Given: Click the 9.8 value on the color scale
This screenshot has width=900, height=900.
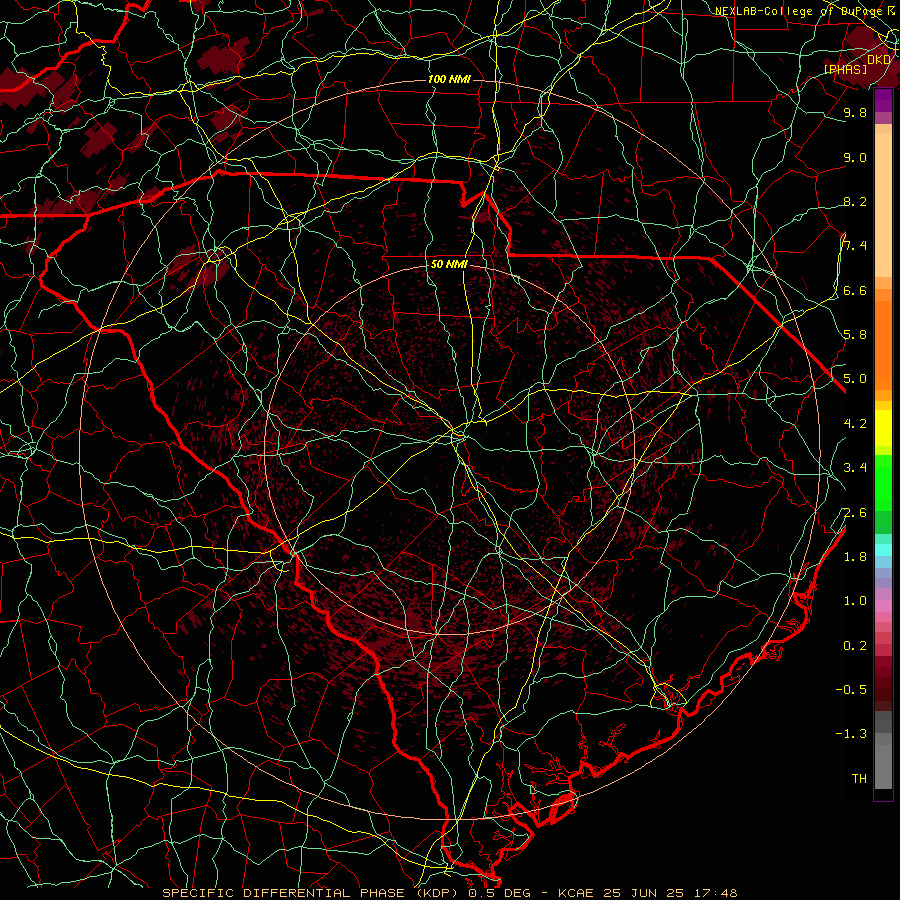Looking at the screenshot, I should click(x=855, y=112).
